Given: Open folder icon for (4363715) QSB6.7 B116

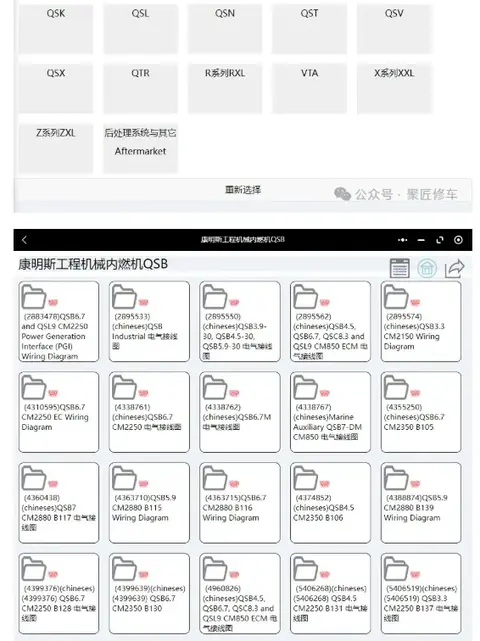Looking at the screenshot, I should [215, 478].
